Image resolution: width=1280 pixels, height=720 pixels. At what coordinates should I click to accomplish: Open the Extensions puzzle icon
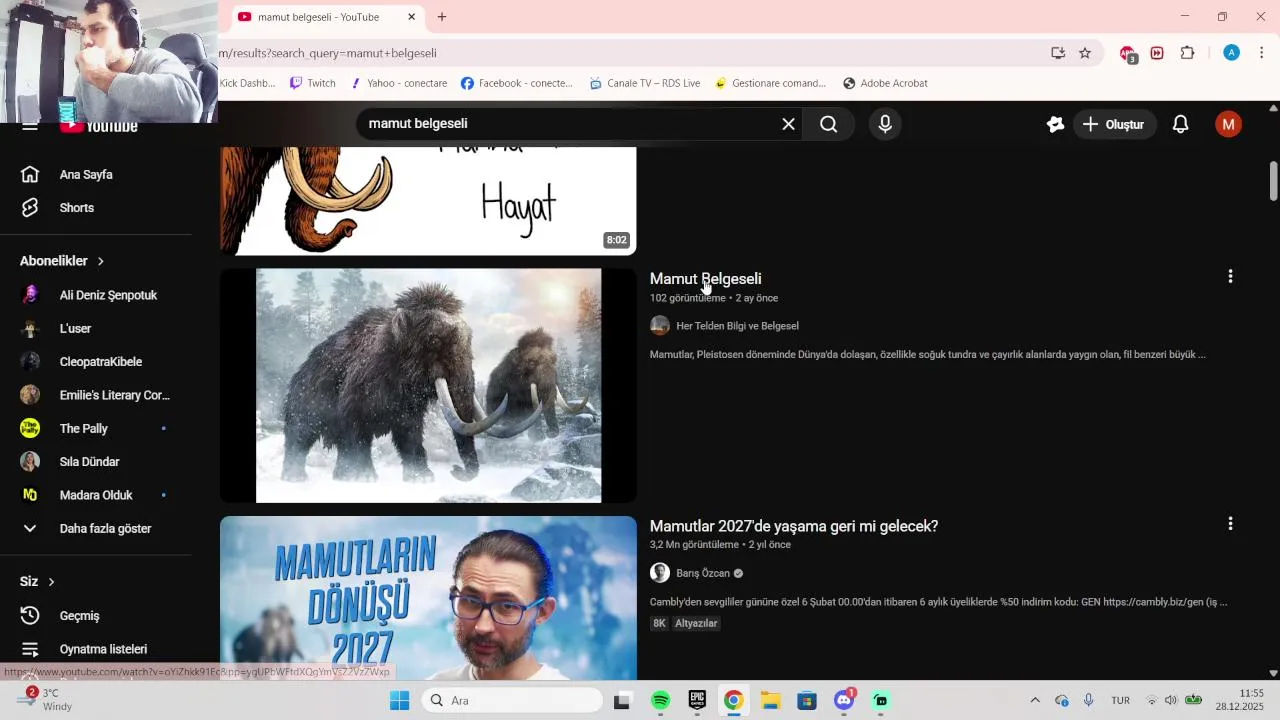(x=1188, y=53)
